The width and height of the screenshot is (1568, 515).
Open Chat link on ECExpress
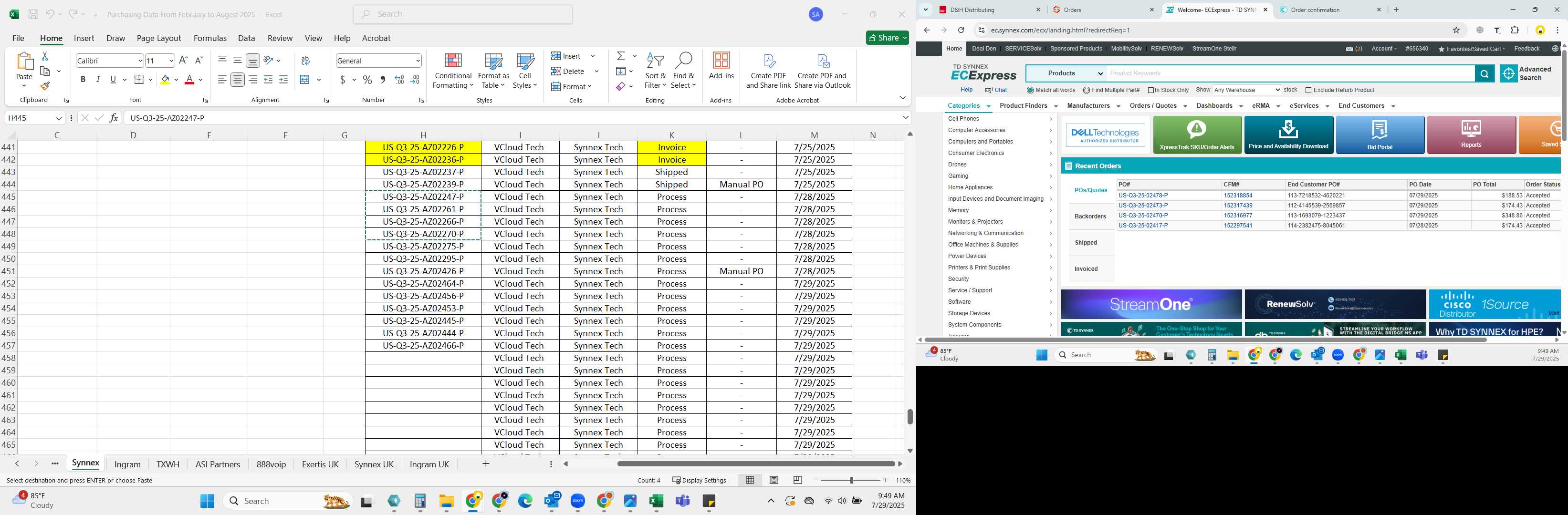point(996,90)
